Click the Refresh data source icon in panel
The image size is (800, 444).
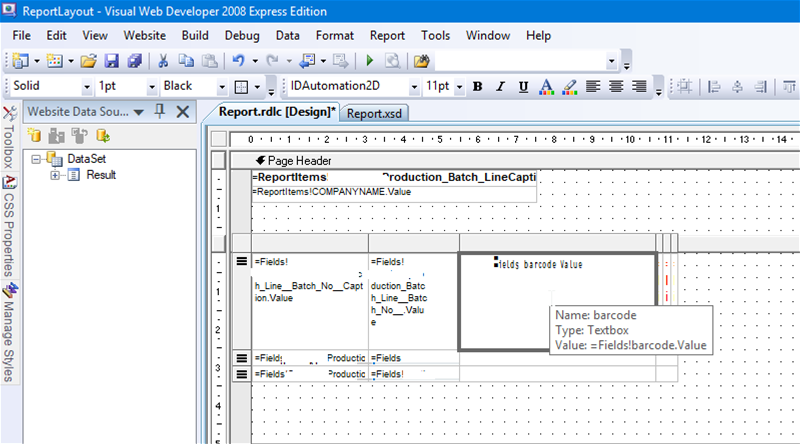[x=103, y=136]
